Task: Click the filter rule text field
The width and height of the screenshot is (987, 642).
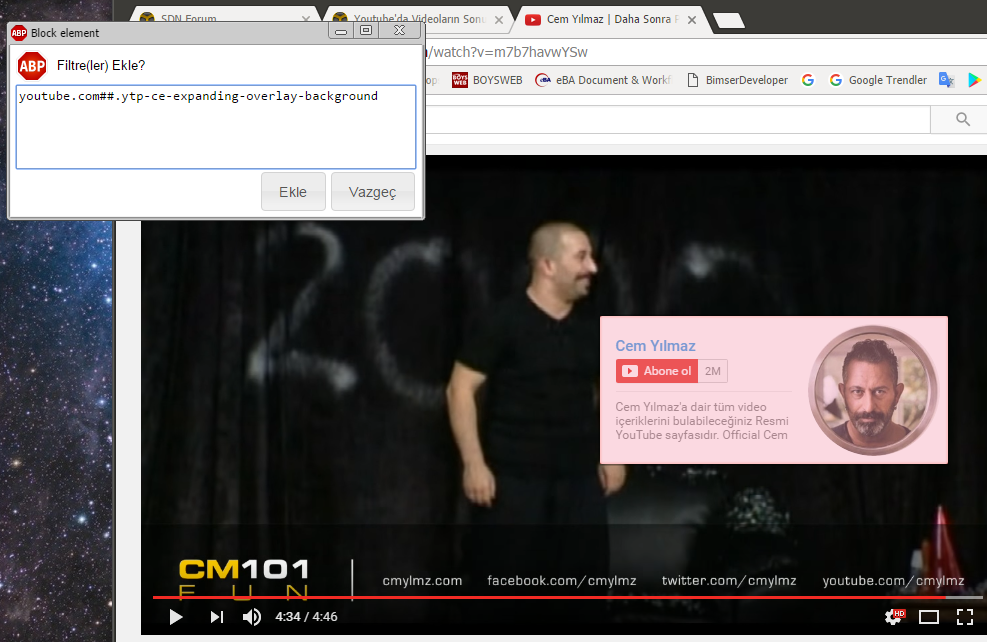Action: pyautogui.click(x=216, y=127)
